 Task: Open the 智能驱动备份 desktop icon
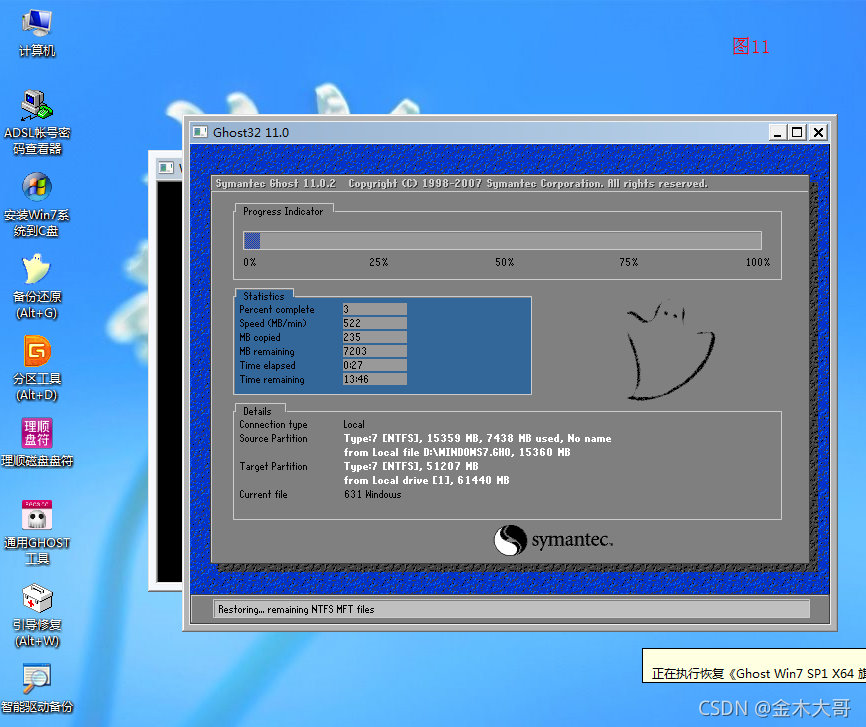(x=37, y=688)
